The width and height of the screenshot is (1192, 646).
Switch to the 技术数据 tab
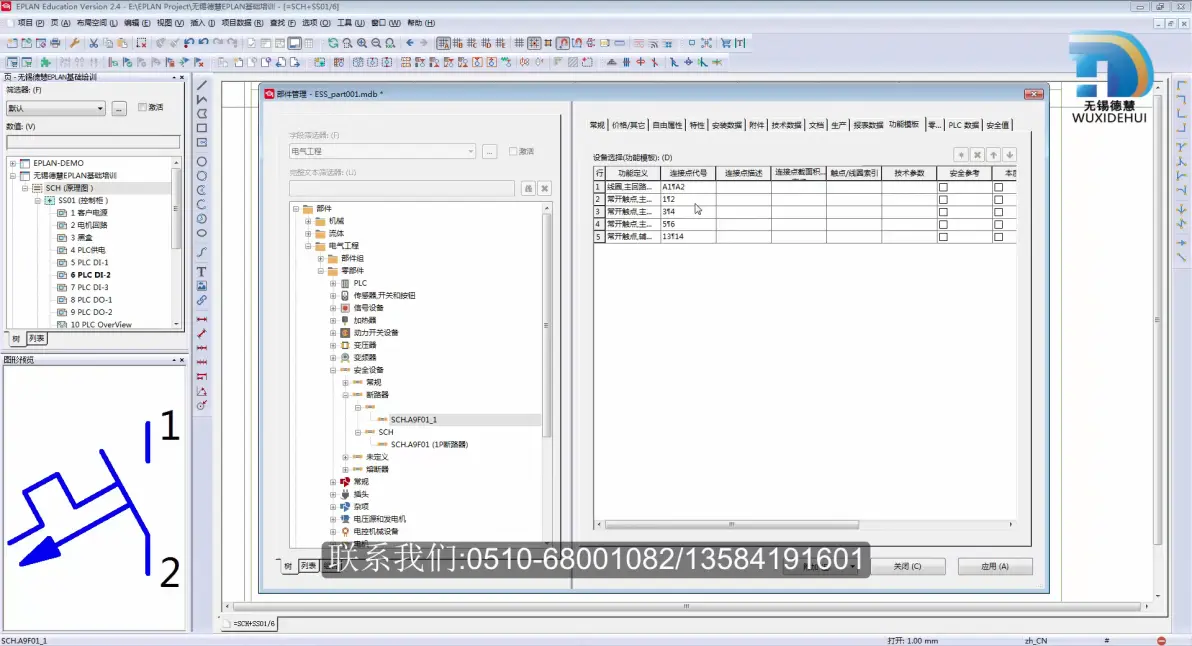coord(786,125)
